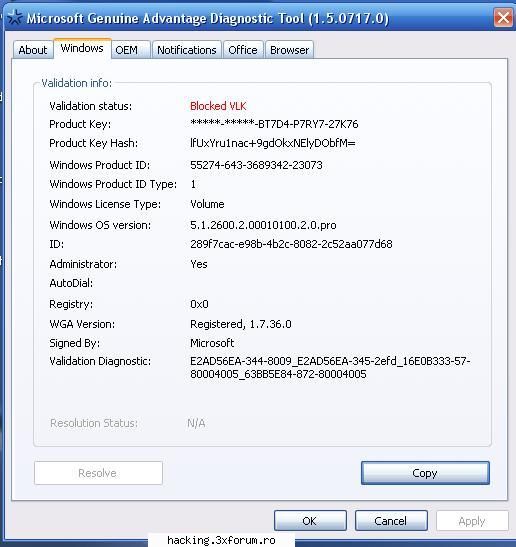Close the Diagnostic Tool window
This screenshot has width=516, height=547.
point(503,17)
